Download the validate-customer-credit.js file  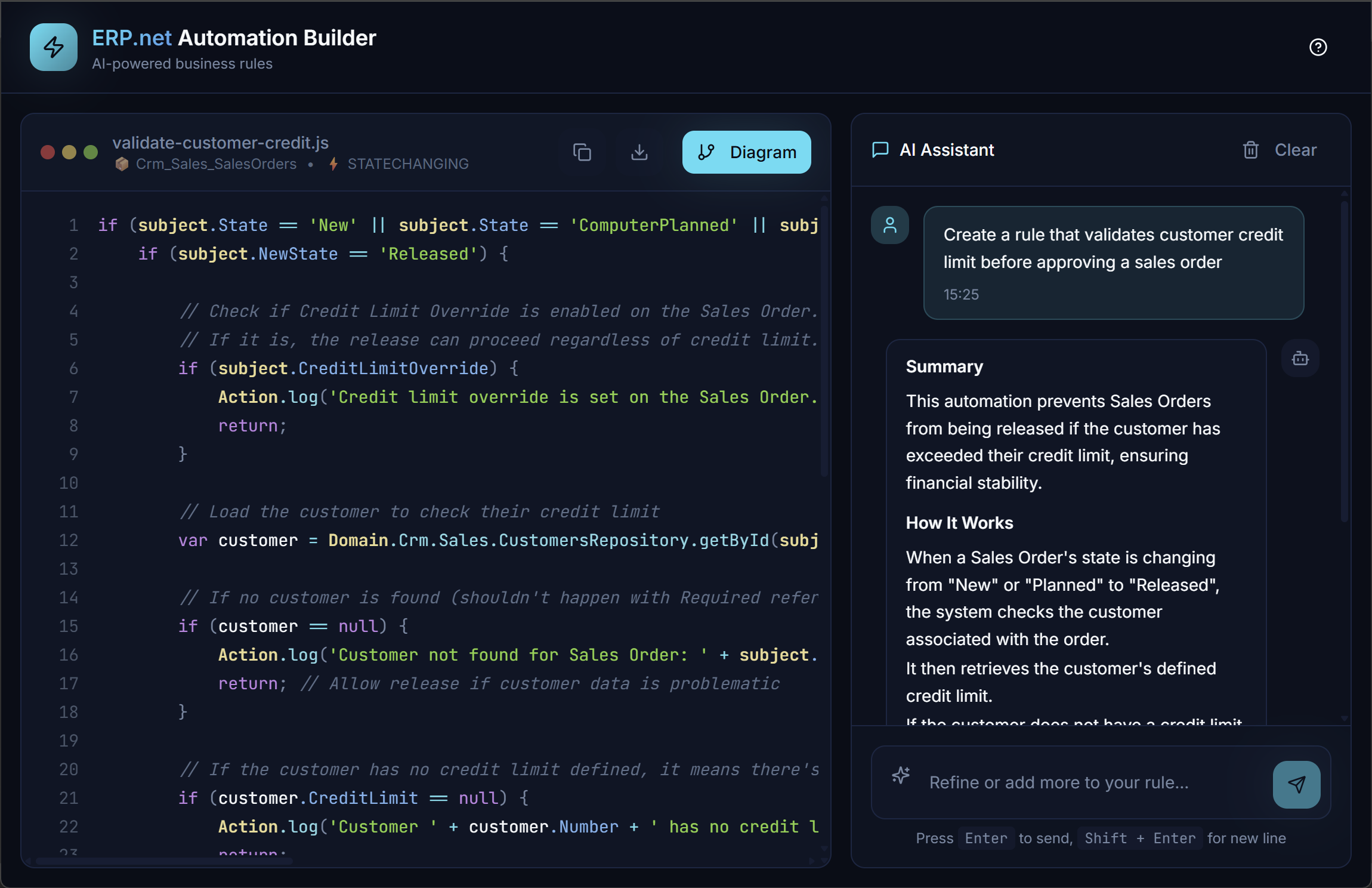click(639, 152)
